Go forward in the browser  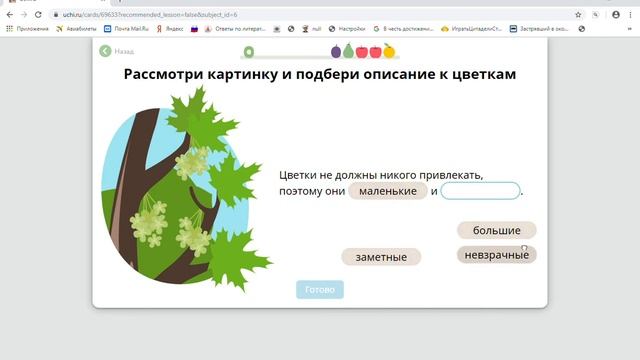click(x=24, y=15)
